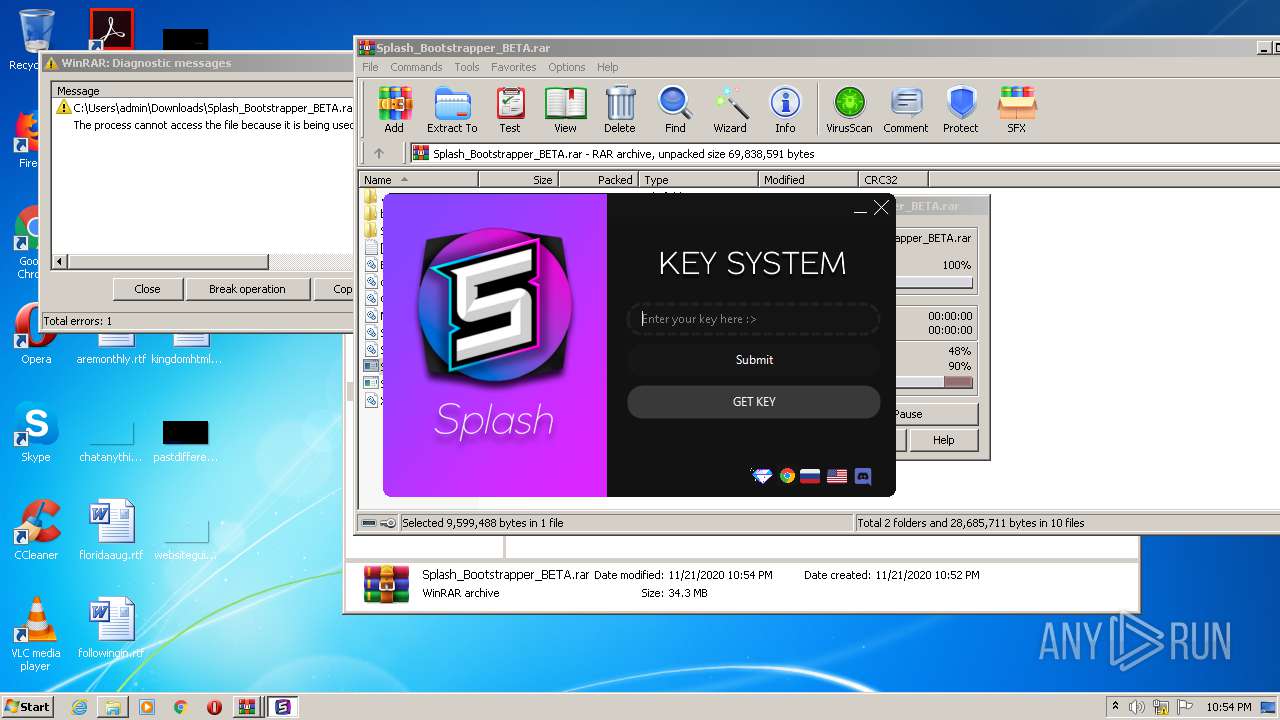The height and width of the screenshot is (720, 1280).
Task: Click Close in Diagnostic messages dialog
Action: [147, 289]
